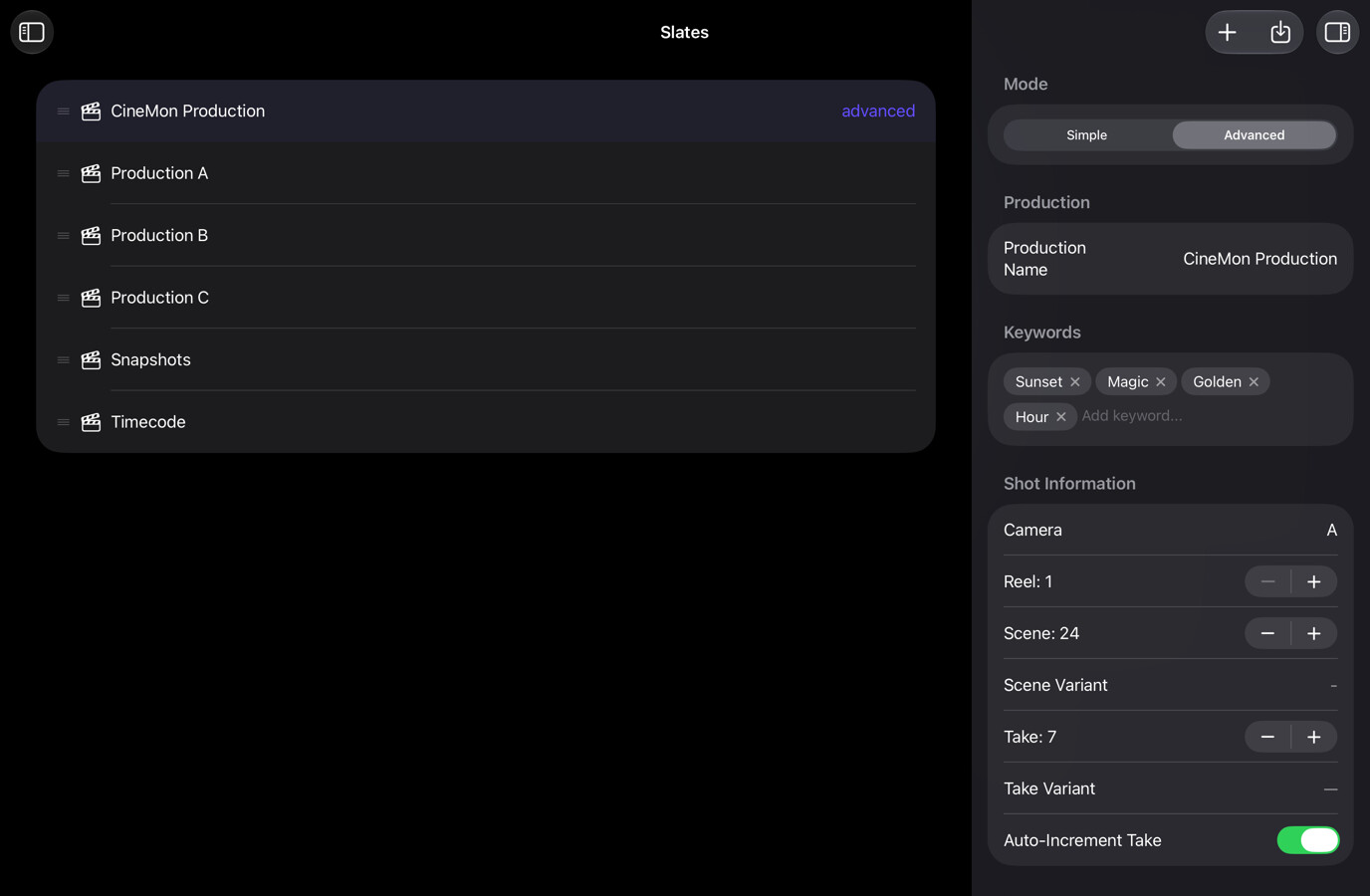This screenshot has width=1370, height=896.
Task: Click the drag handle of Production A row
Action: point(63,173)
